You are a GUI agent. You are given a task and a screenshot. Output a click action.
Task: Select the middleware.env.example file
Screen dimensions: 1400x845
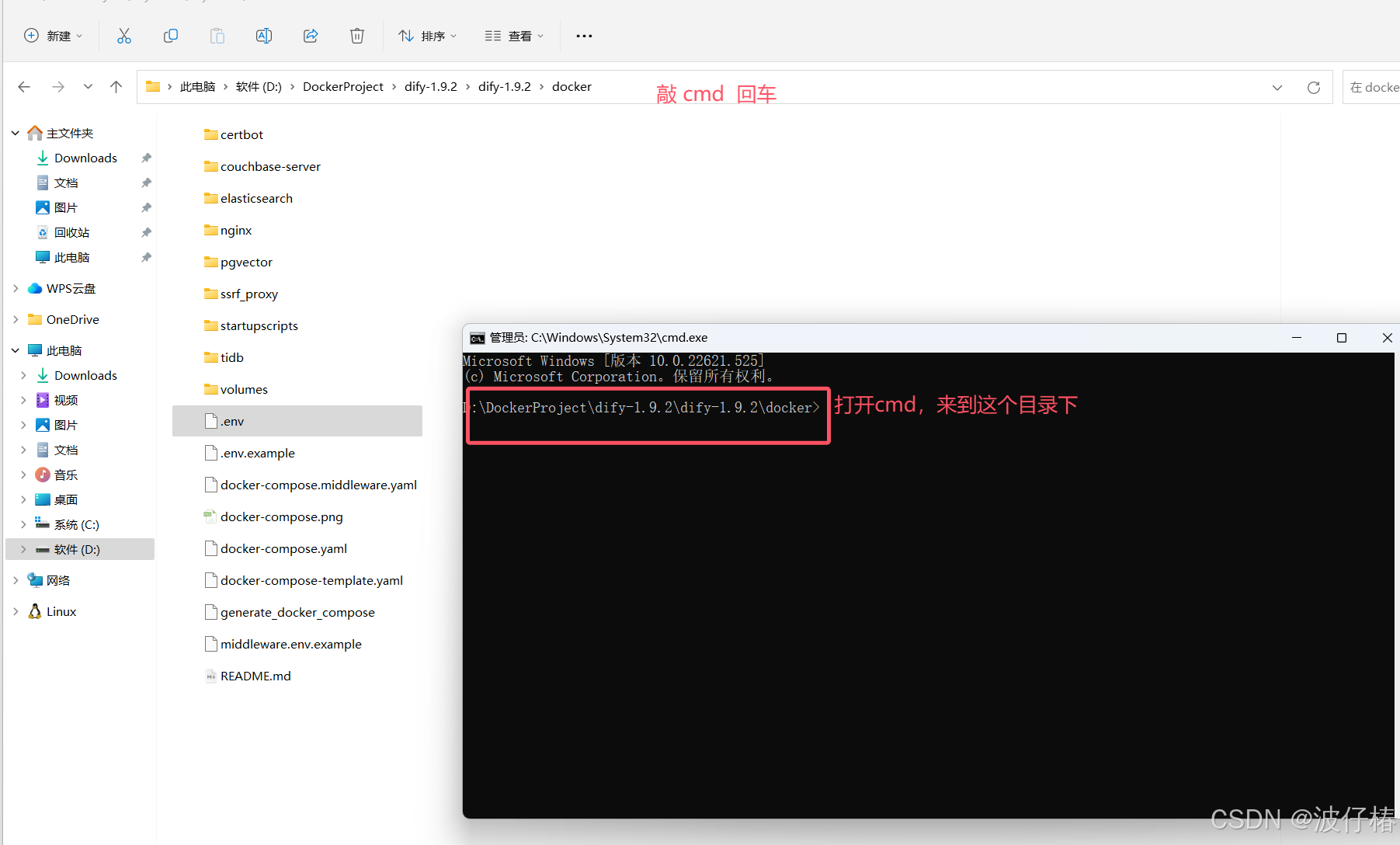pyautogui.click(x=283, y=644)
